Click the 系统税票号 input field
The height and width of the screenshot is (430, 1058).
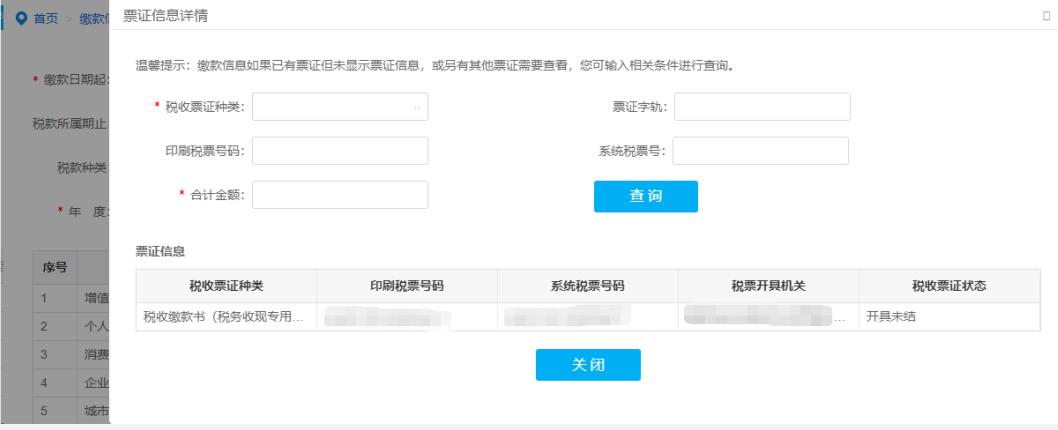762,151
